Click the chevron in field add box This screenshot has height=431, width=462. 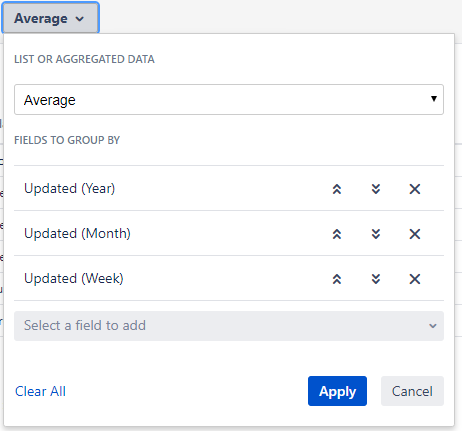click(x=433, y=326)
